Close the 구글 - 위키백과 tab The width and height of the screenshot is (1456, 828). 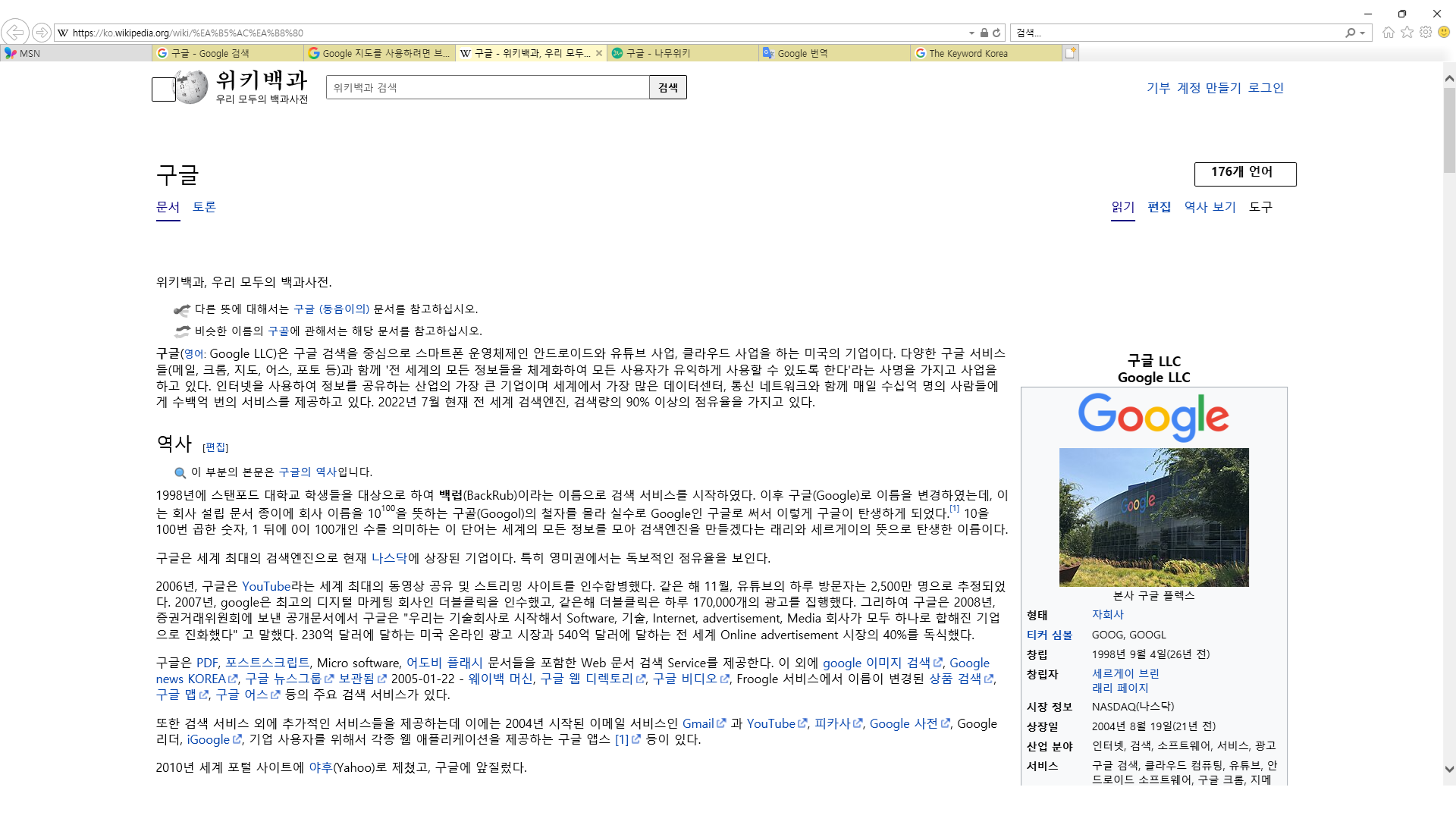pyautogui.click(x=599, y=53)
